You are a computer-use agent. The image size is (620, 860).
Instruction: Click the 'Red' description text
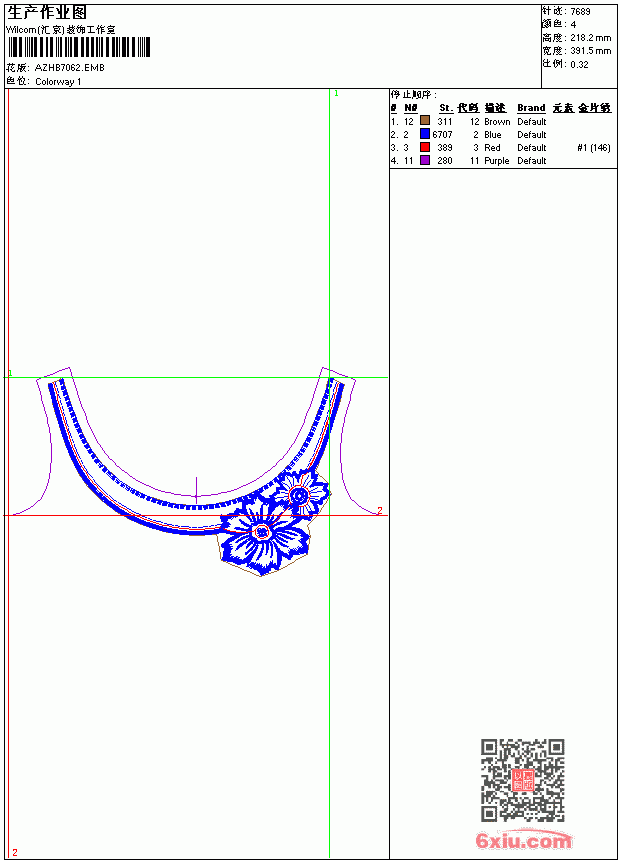point(492,148)
